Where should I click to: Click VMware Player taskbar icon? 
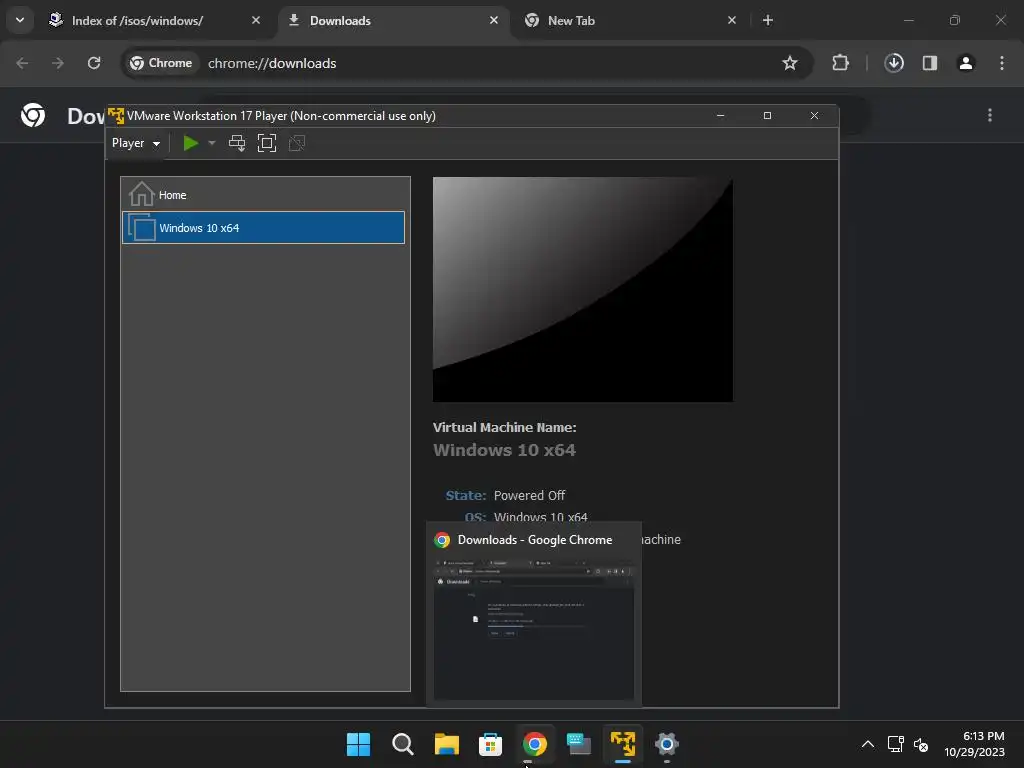[x=623, y=744]
